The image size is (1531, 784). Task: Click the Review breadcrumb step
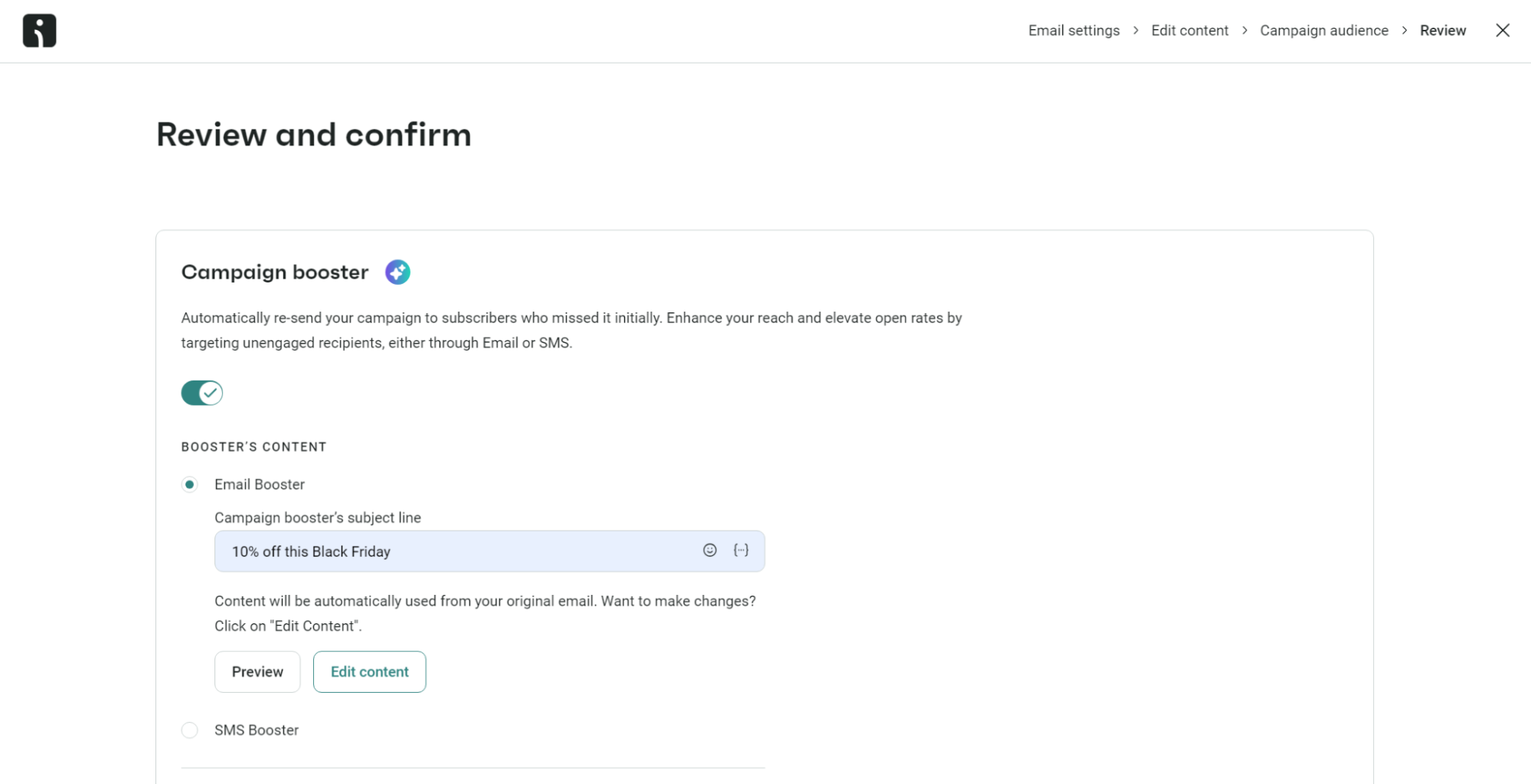pyautogui.click(x=1443, y=30)
